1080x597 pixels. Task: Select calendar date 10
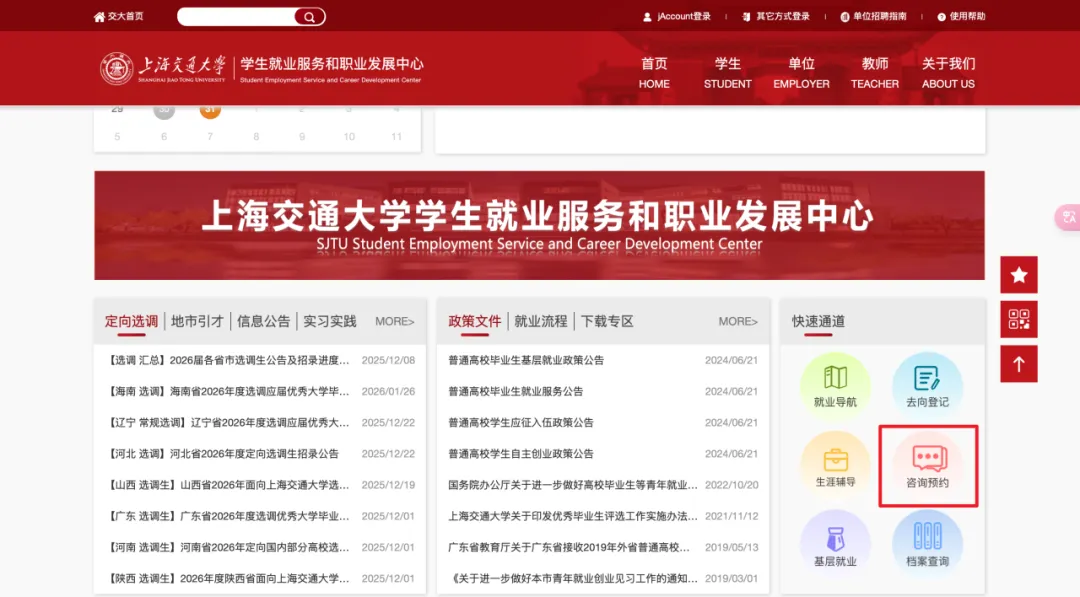[x=349, y=136]
